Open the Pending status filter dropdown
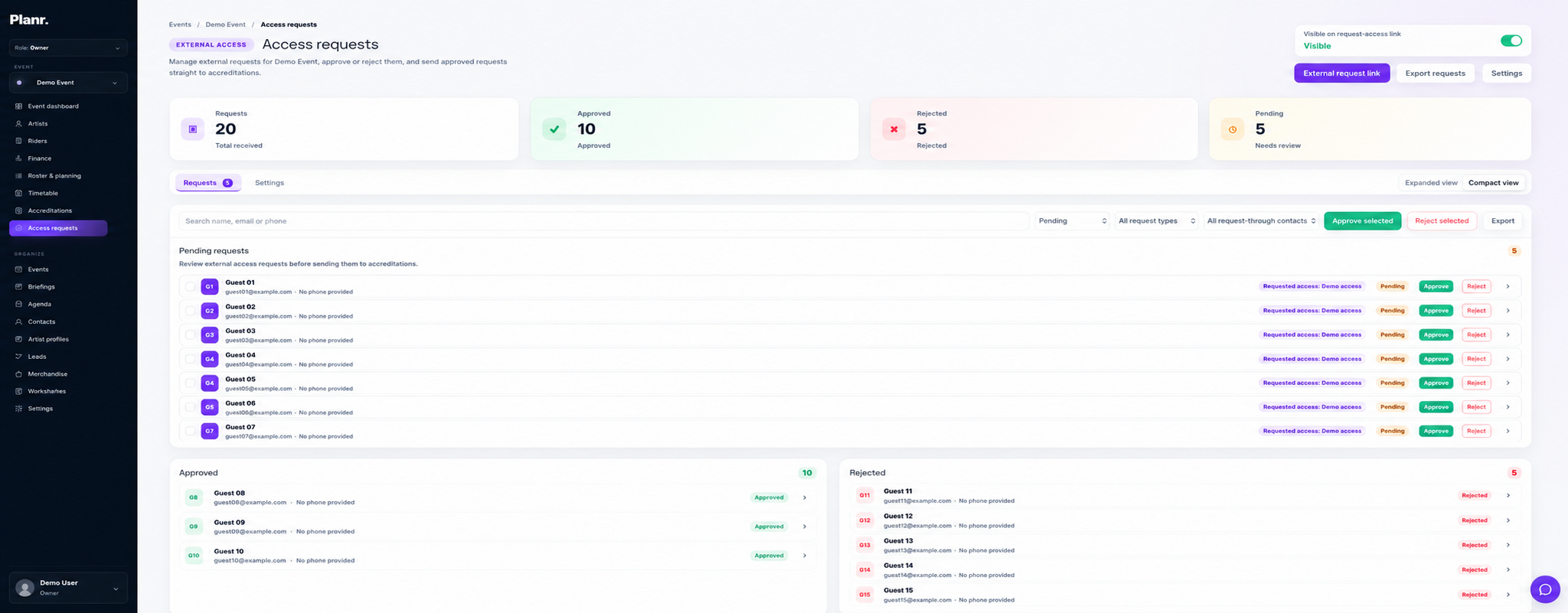1568x613 pixels. click(x=1072, y=221)
